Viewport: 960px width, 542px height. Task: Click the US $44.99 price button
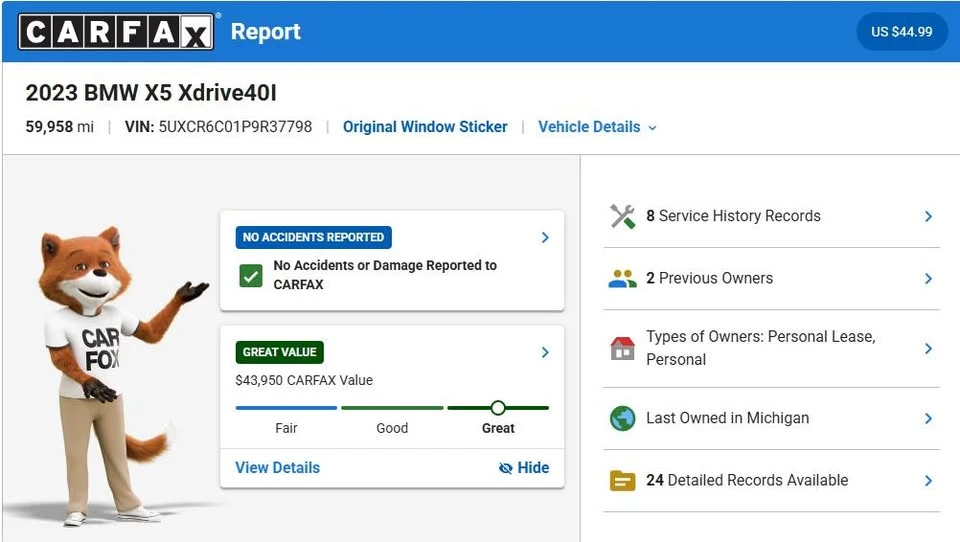(x=901, y=32)
